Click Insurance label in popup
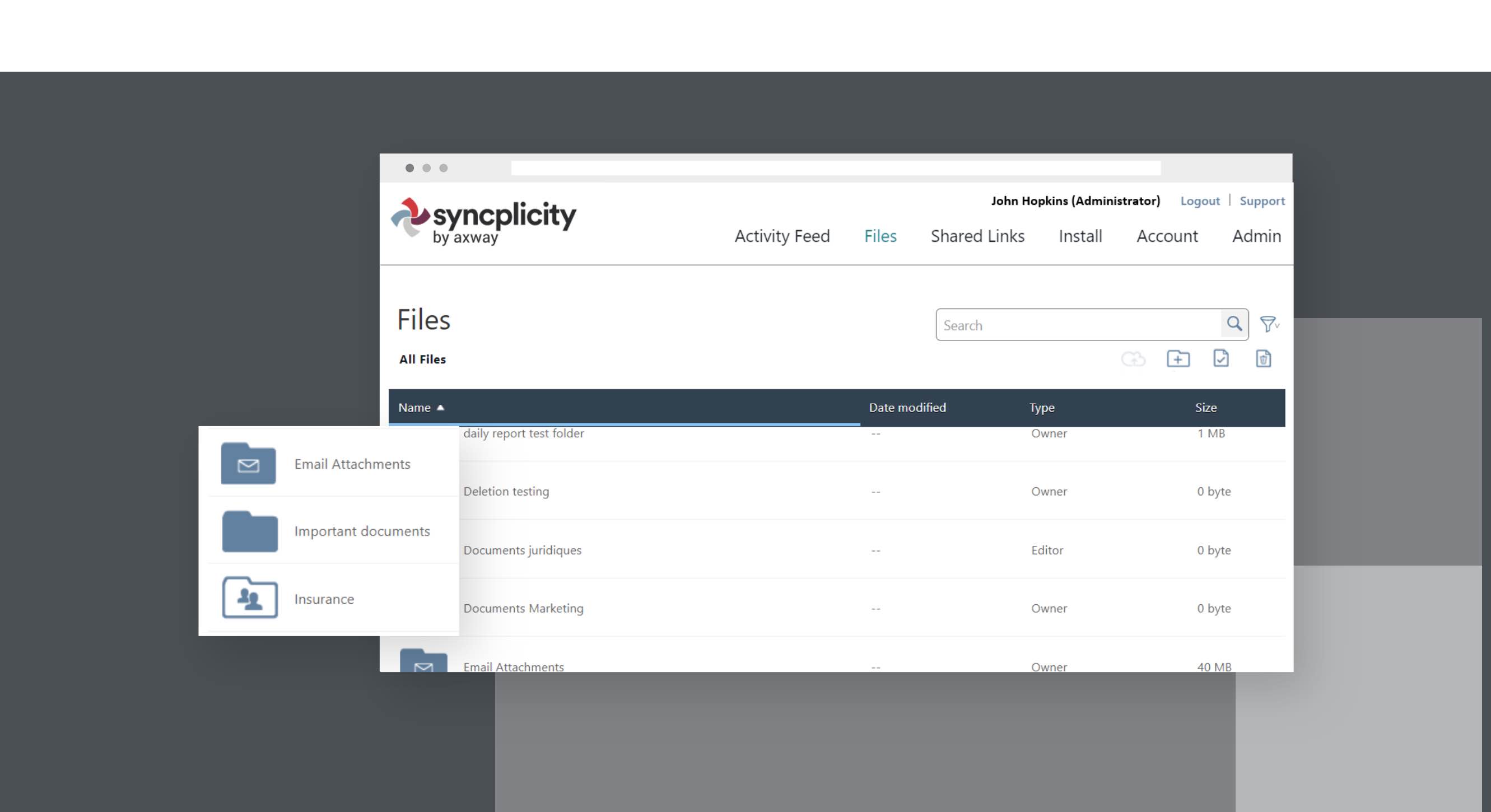1491x812 pixels. pyautogui.click(x=324, y=599)
